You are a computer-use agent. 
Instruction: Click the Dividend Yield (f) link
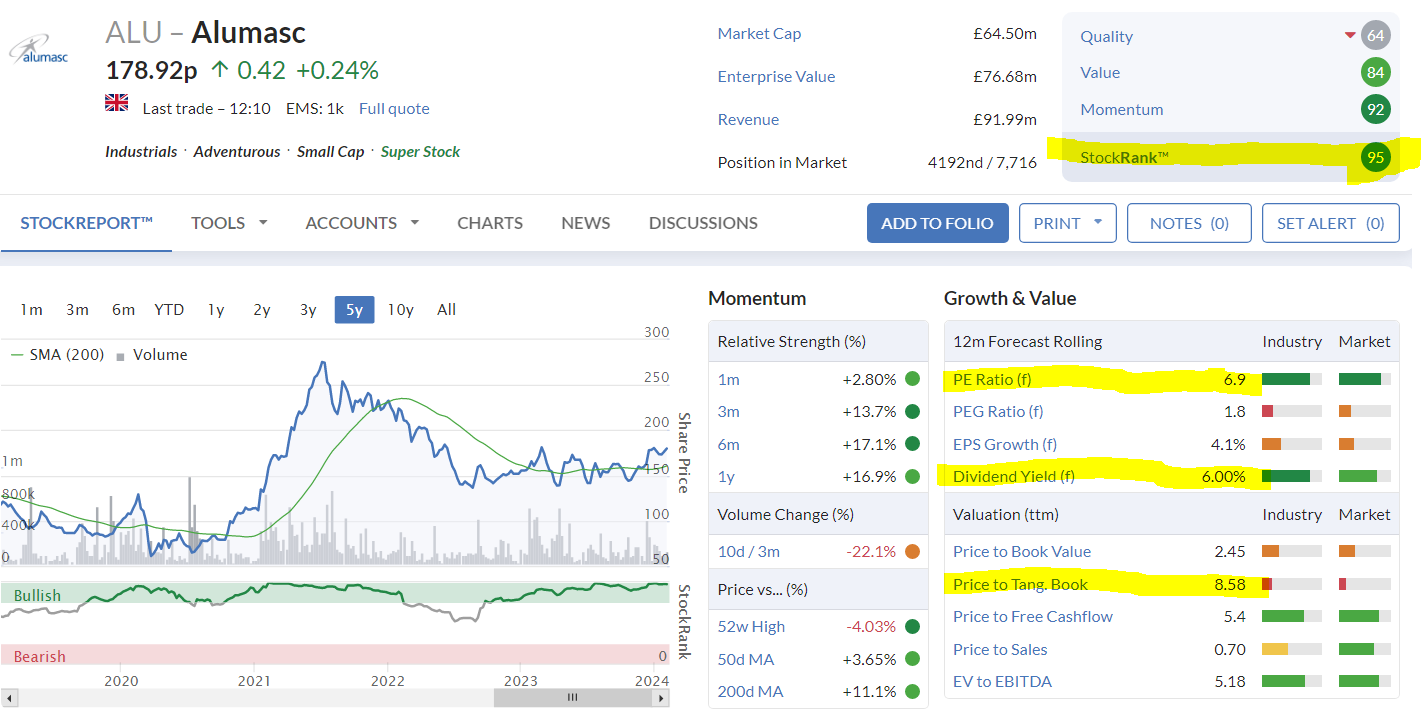click(x=1014, y=476)
